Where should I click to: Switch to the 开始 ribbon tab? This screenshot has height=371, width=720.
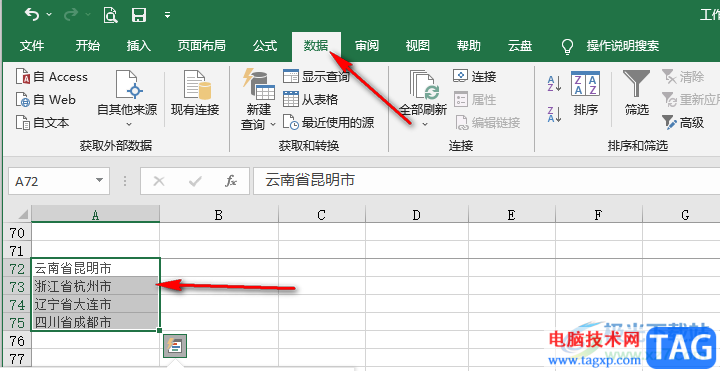pyautogui.click(x=87, y=46)
